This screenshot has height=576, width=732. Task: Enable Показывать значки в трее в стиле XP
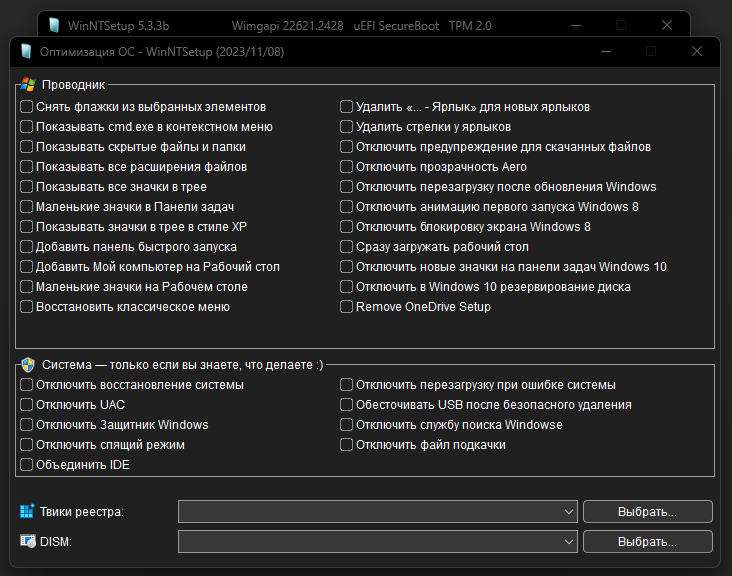coord(27,226)
